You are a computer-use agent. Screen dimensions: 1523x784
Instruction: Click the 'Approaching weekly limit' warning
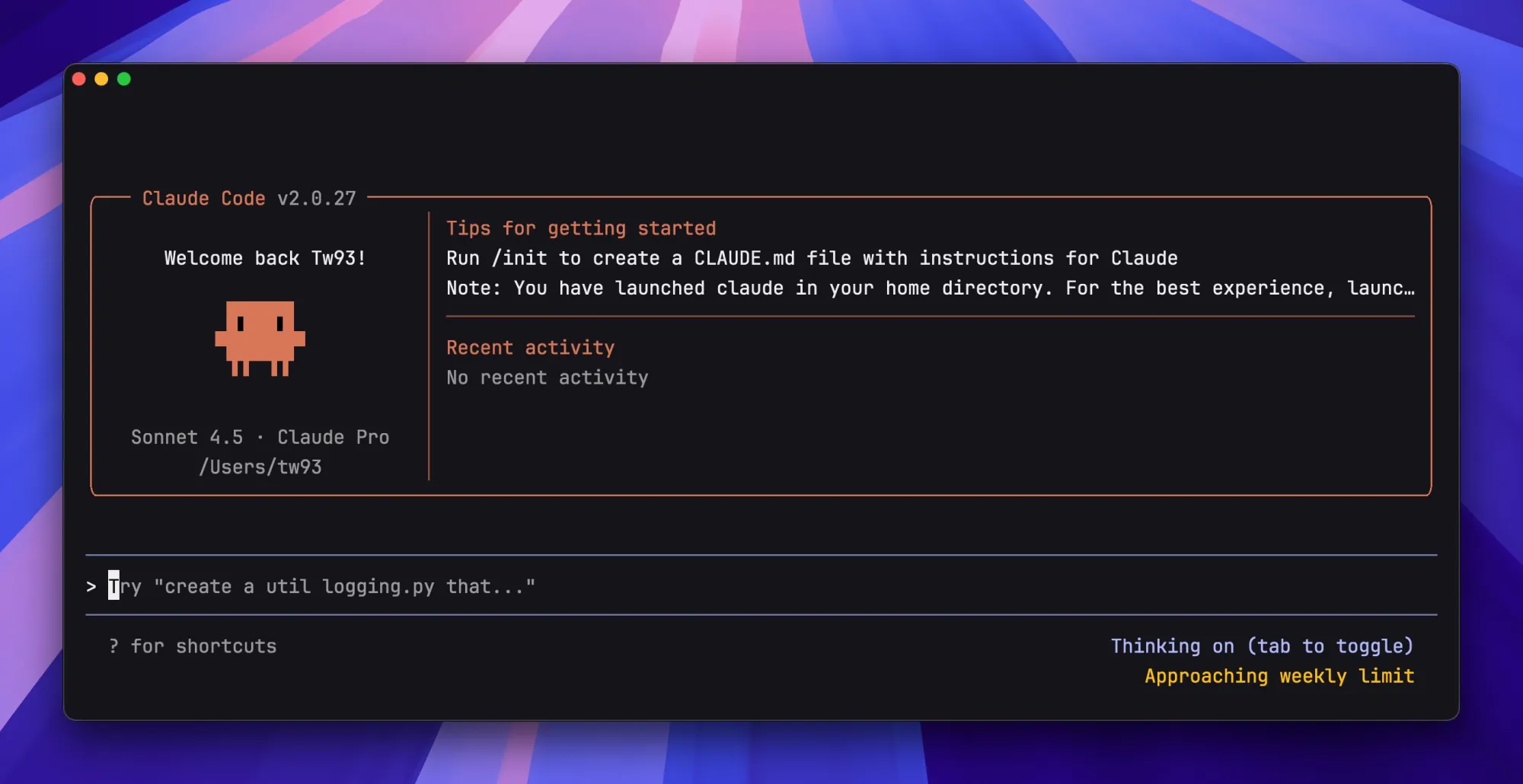(1279, 676)
